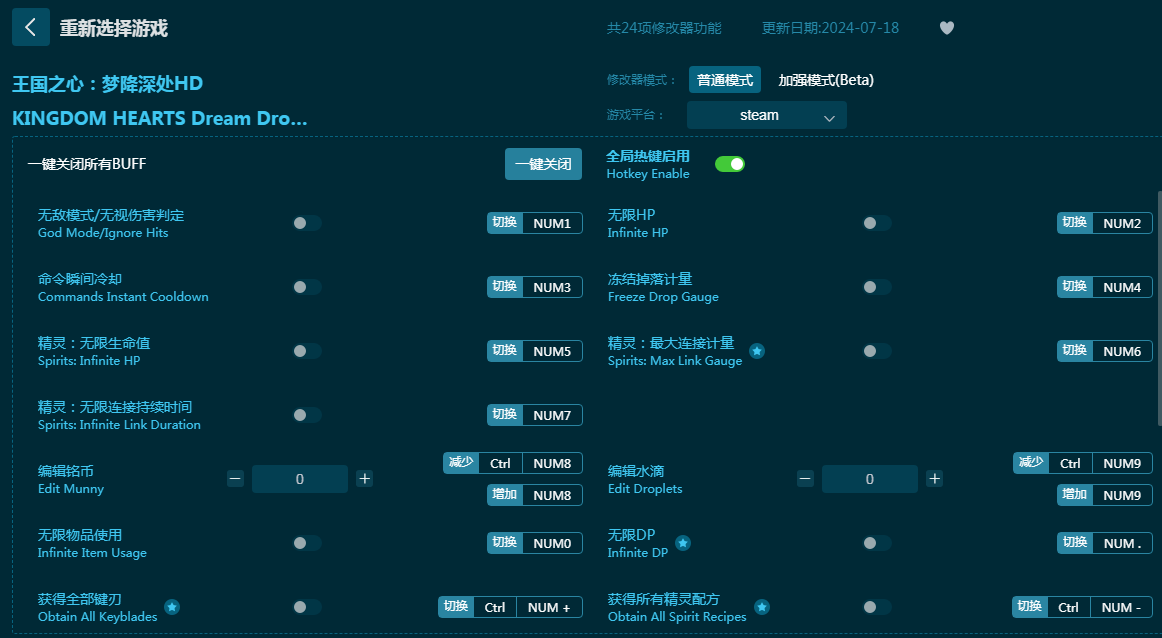Click NUM . hotkey for Infinite DP
Image resolution: width=1162 pixels, height=638 pixels.
tap(1104, 543)
